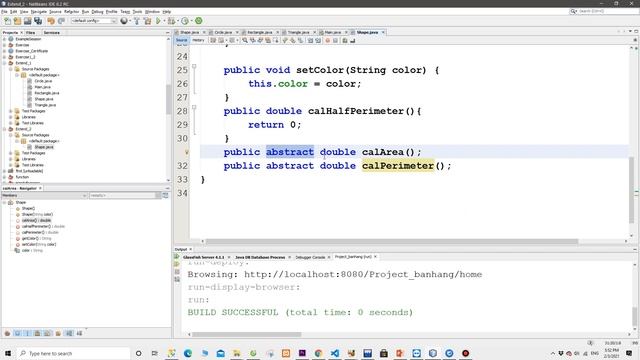This screenshot has height=360, width=640.
Task: Select Triangle.java in Projects tree
Action: [45, 105]
